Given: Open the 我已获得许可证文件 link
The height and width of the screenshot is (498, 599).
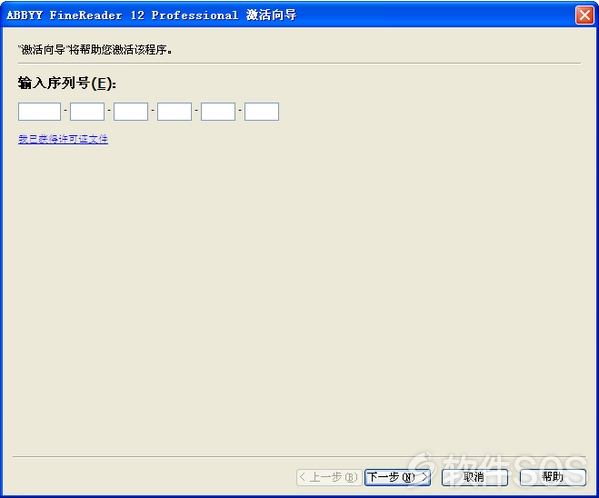Looking at the screenshot, I should (x=63, y=139).
